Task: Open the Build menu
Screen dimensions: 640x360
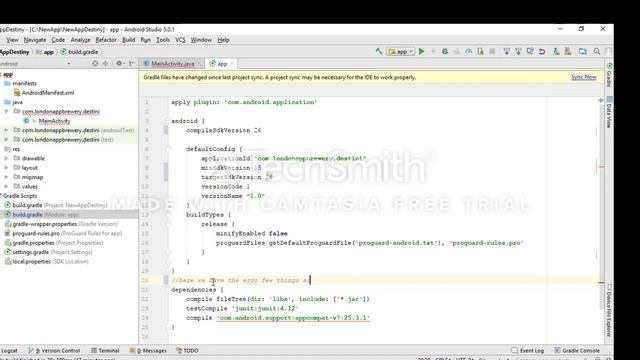Action: point(129,40)
